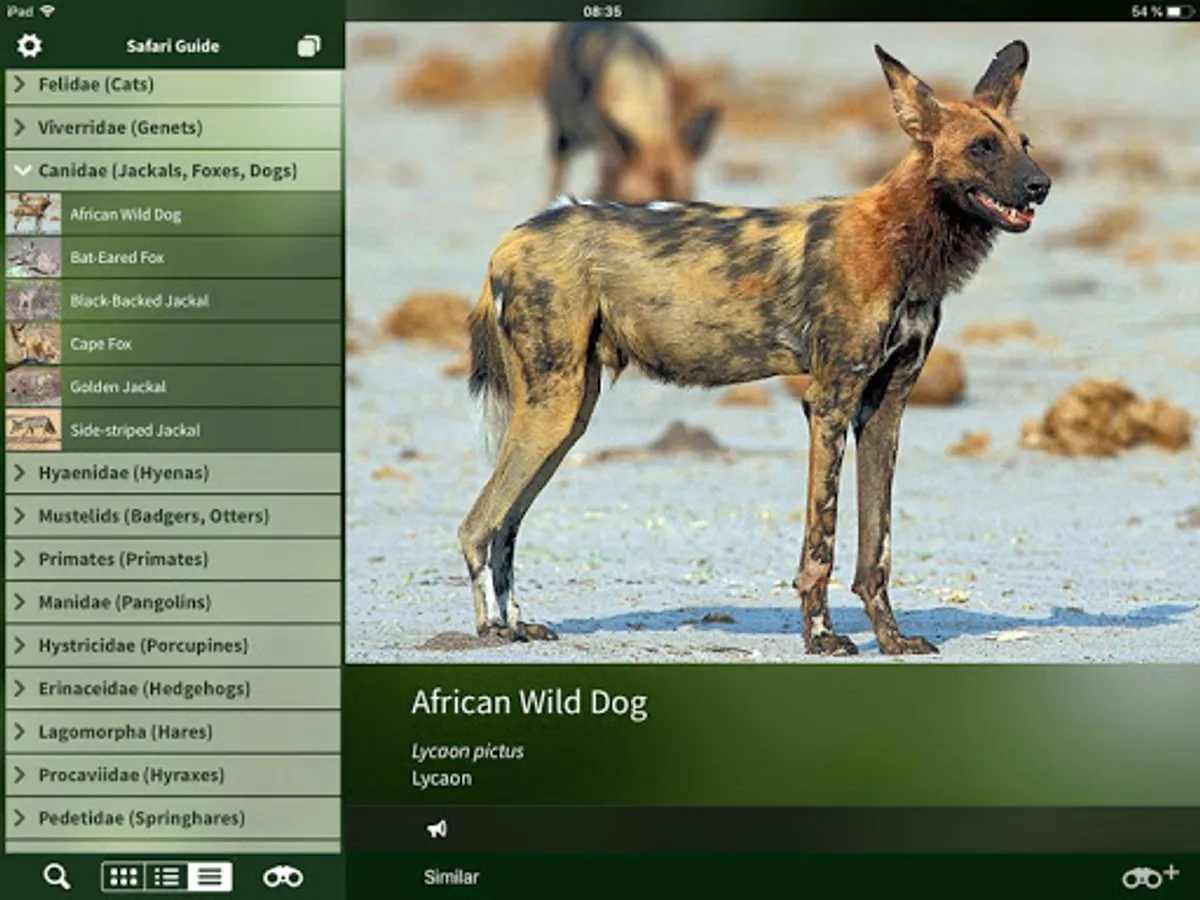
Task: Open settings via the gear icon
Action: [x=29, y=45]
